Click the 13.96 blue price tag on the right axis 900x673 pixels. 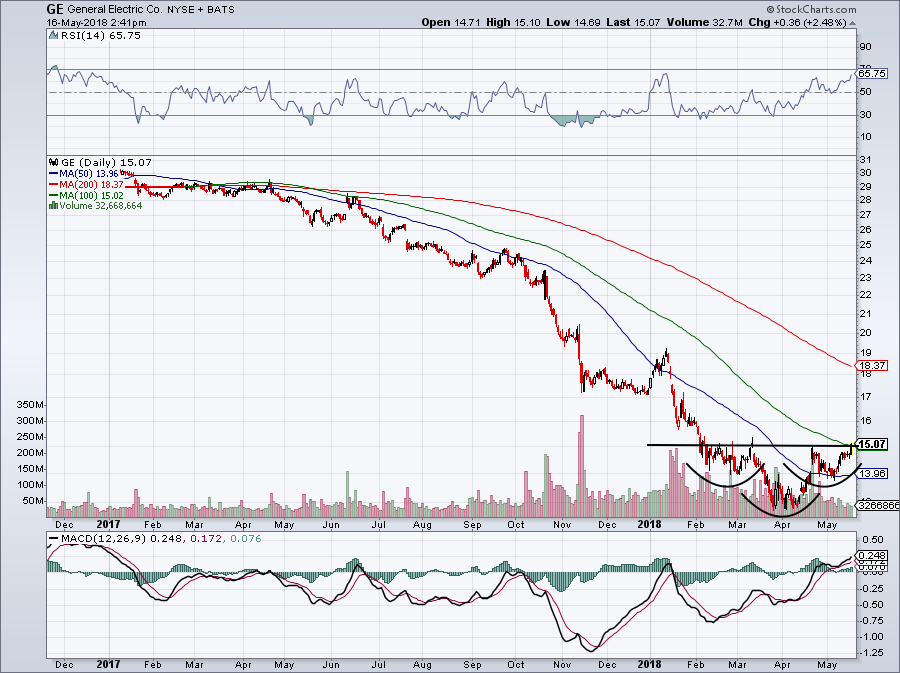click(x=872, y=473)
